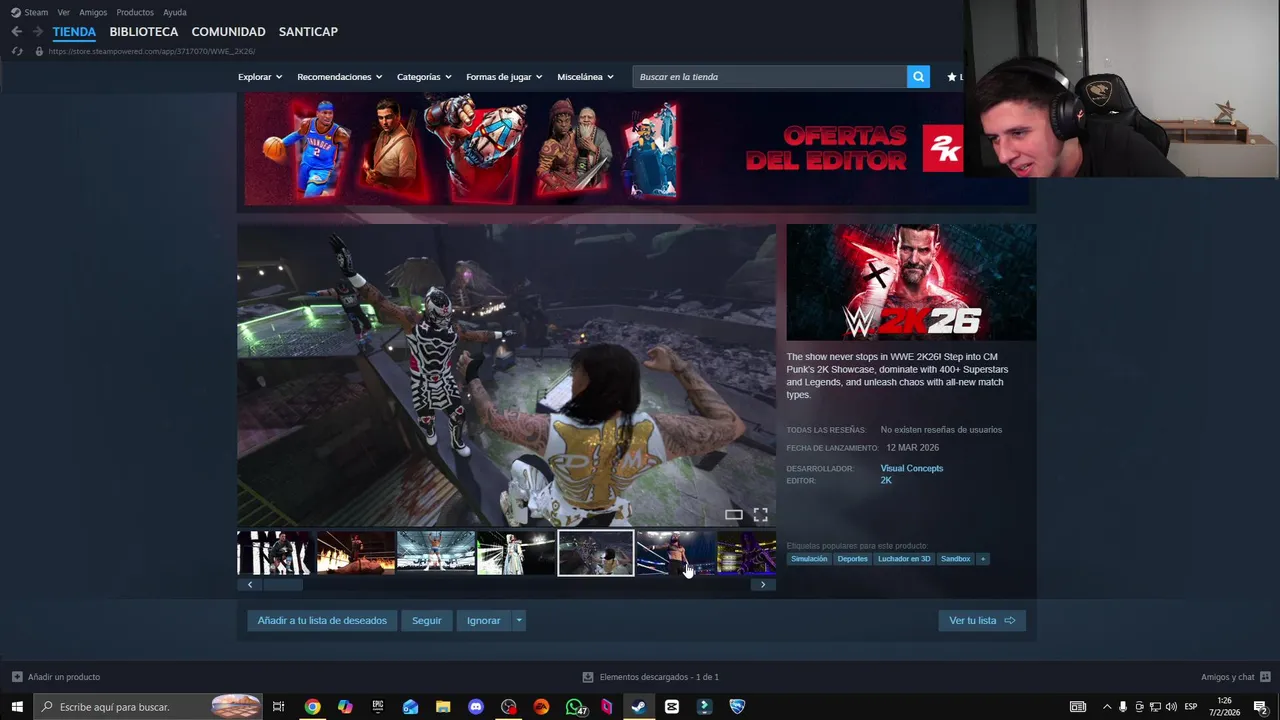Open the SANTICAP profile tab
The width and height of the screenshot is (1280, 720).
tap(308, 32)
